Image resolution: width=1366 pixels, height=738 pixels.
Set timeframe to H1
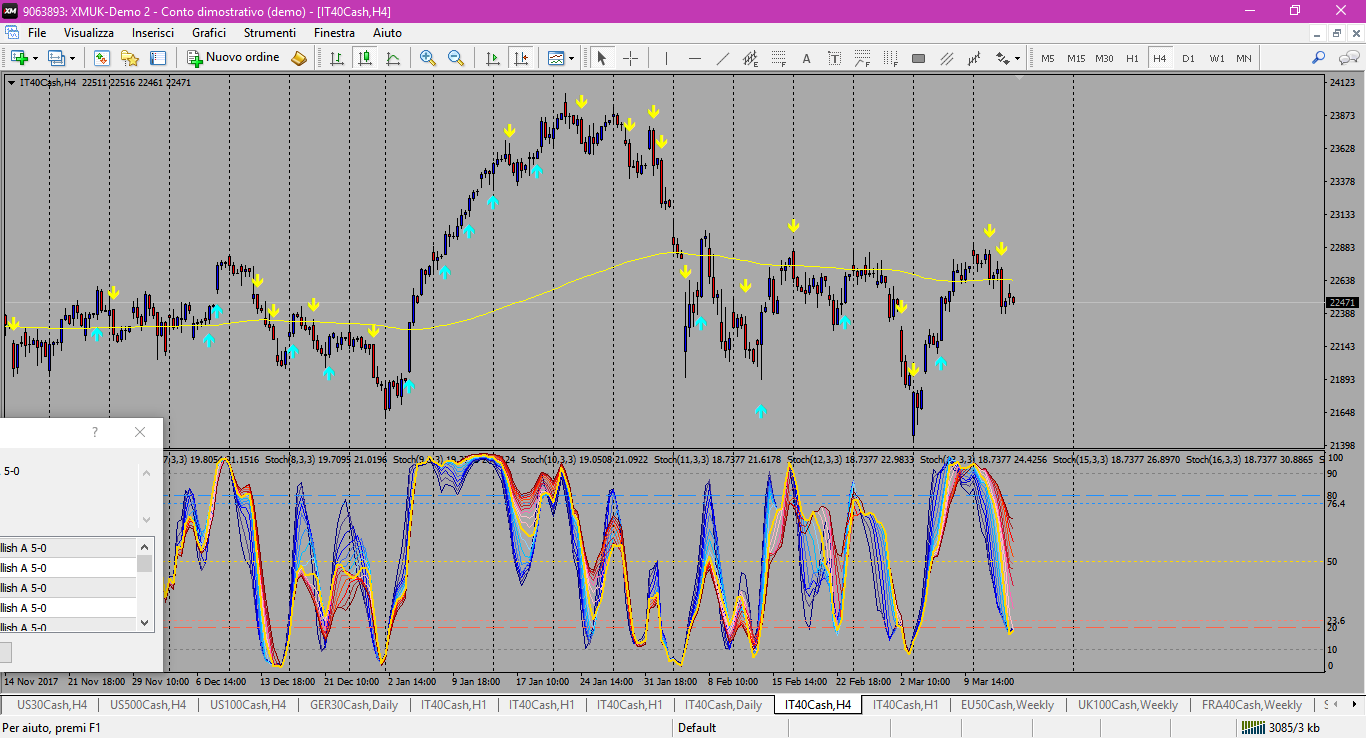click(1132, 58)
